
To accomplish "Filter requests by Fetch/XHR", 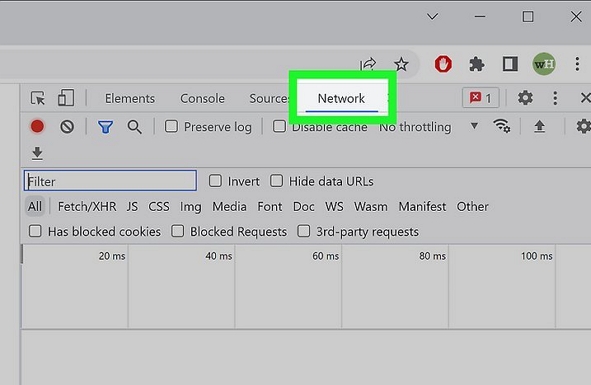I will (x=87, y=206).
